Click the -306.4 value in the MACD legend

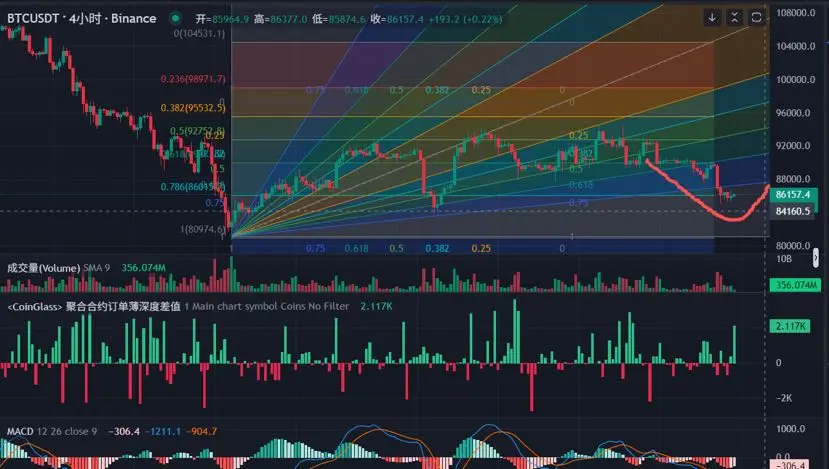(x=124, y=431)
